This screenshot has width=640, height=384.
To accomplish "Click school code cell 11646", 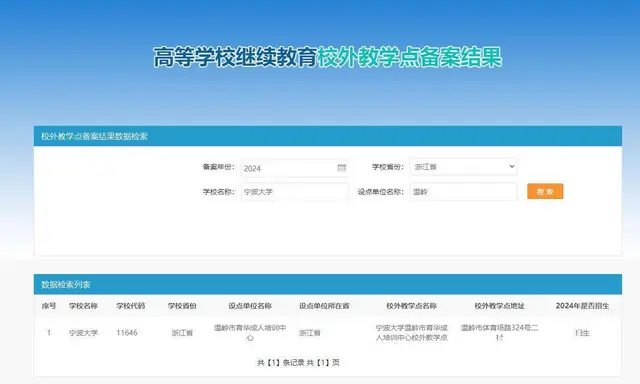I will click(127, 333).
